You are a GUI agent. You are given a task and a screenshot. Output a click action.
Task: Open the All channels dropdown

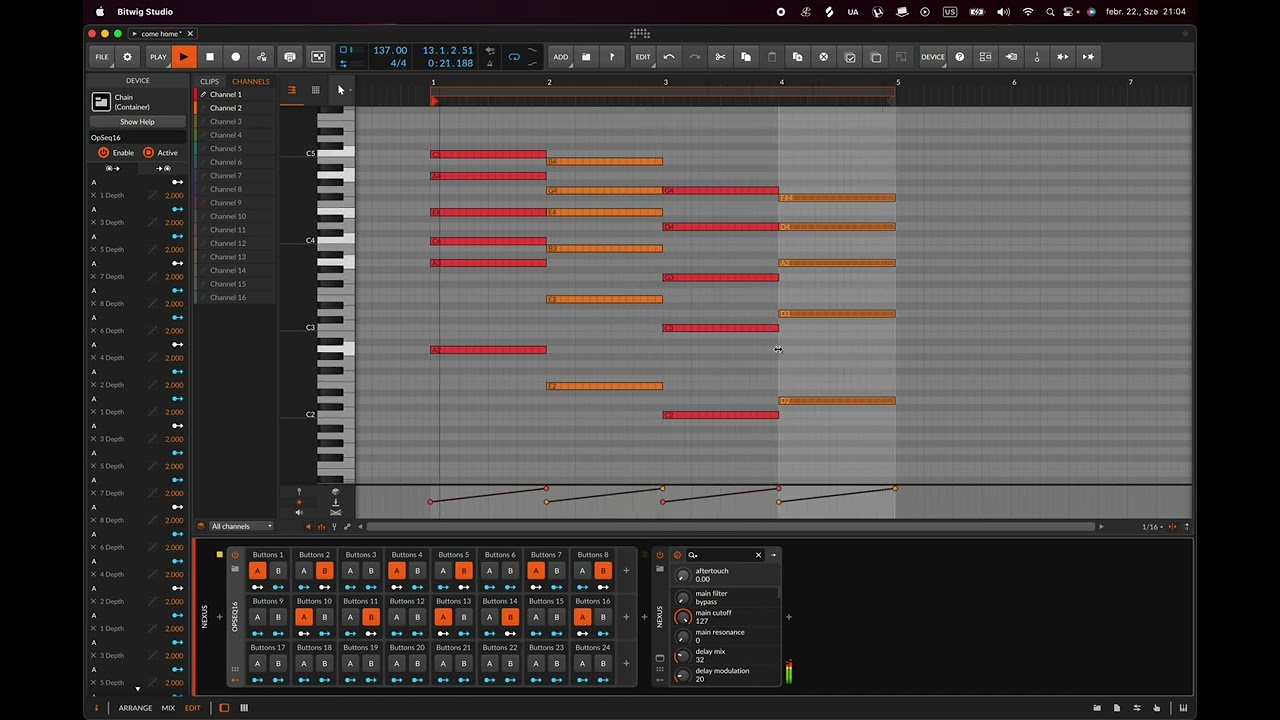pos(241,526)
